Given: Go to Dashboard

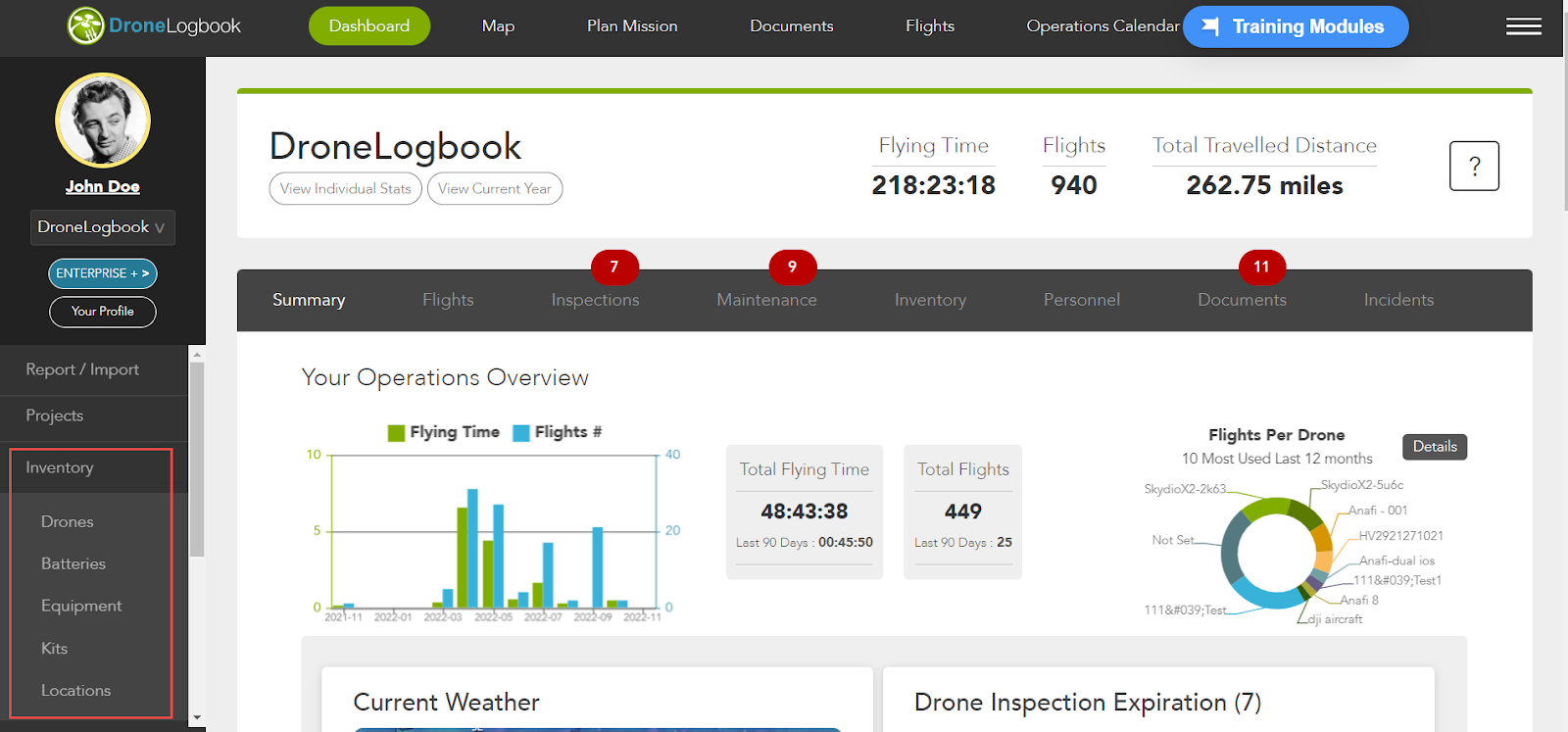Looking at the screenshot, I should click(x=369, y=26).
